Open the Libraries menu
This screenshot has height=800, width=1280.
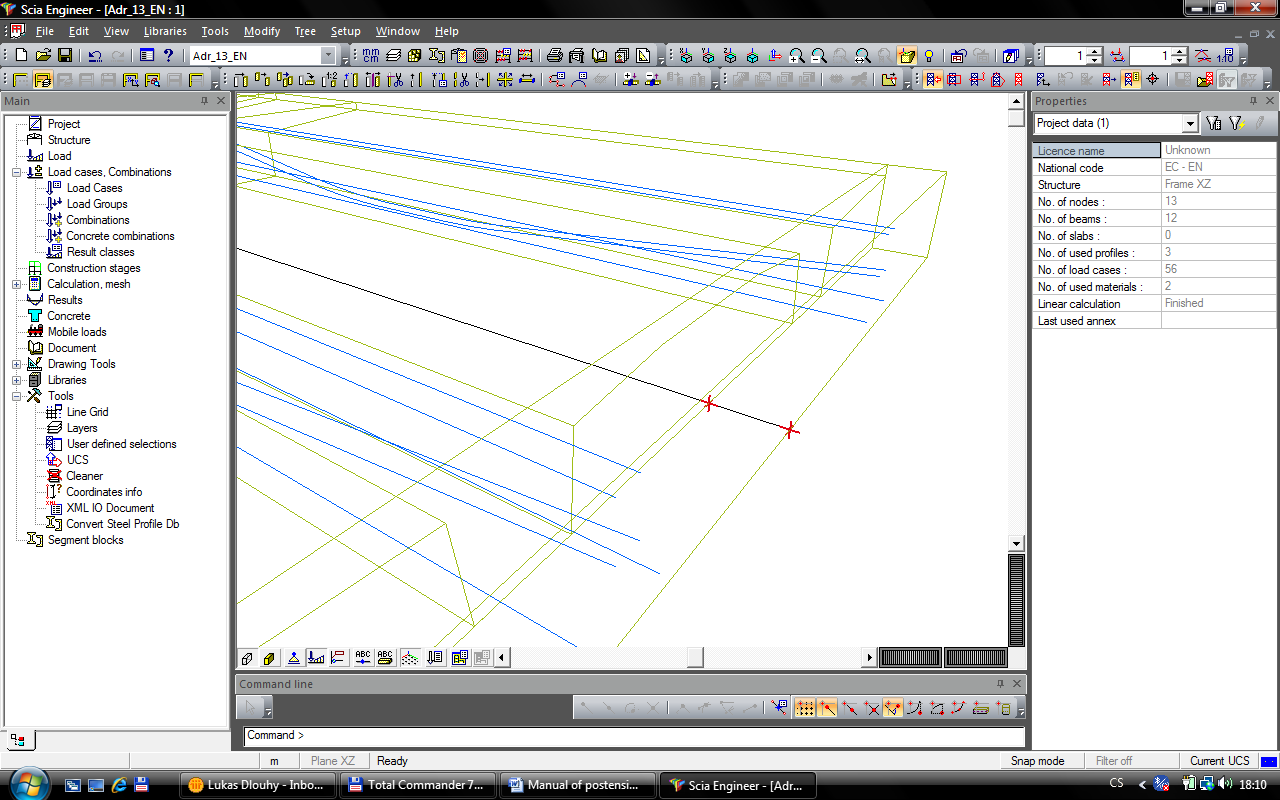[165, 31]
